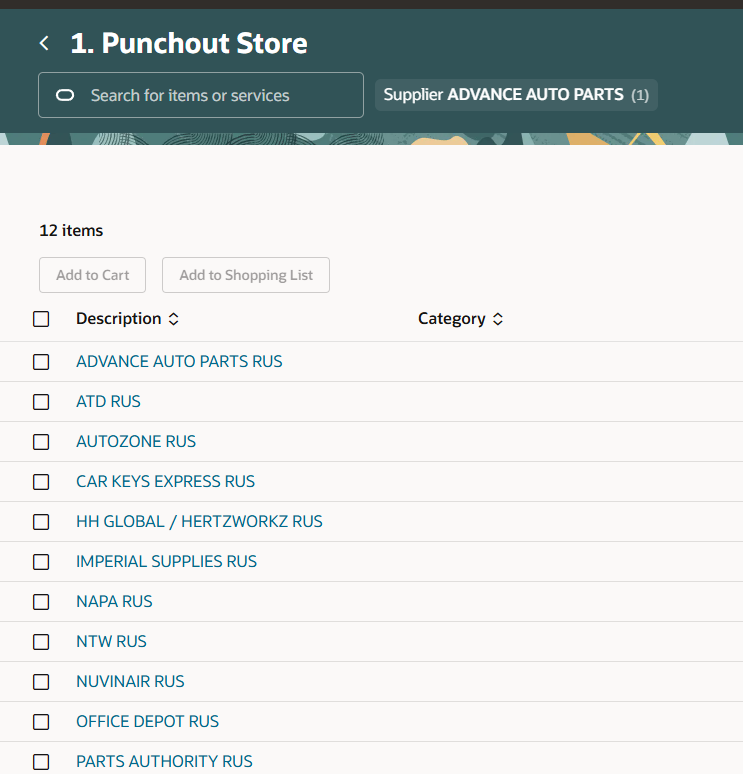Open the Supplier ADVANCE AUTO PARTS filter chip
743x774 pixels.
(x=516, y=95)
